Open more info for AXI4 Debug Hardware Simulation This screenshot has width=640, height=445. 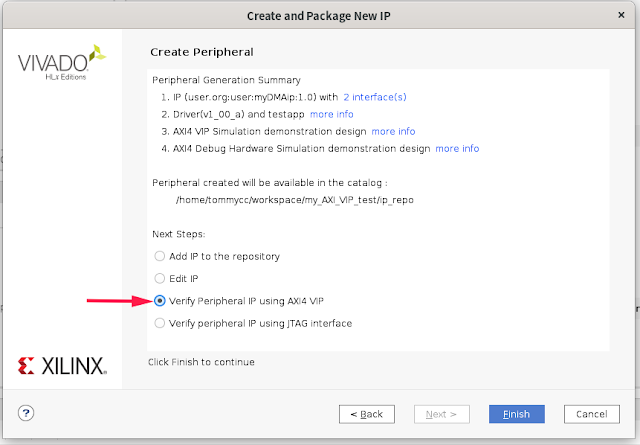click(457, 148)
